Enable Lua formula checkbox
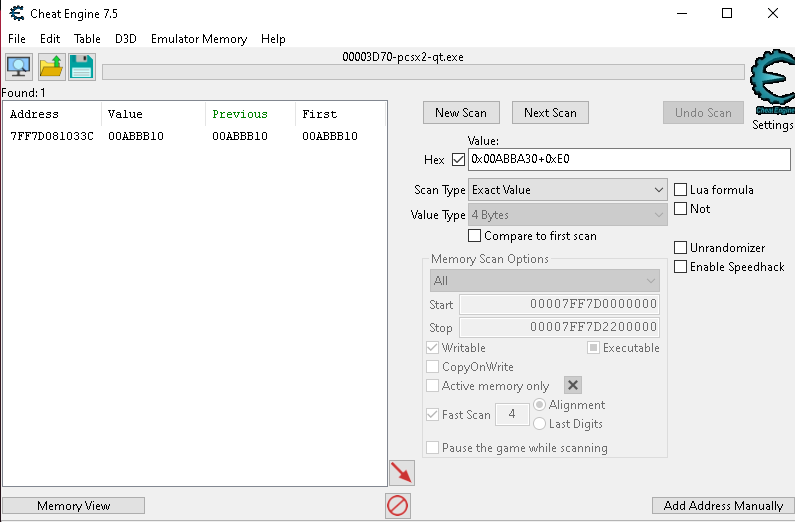 click(x=680, y=190)
